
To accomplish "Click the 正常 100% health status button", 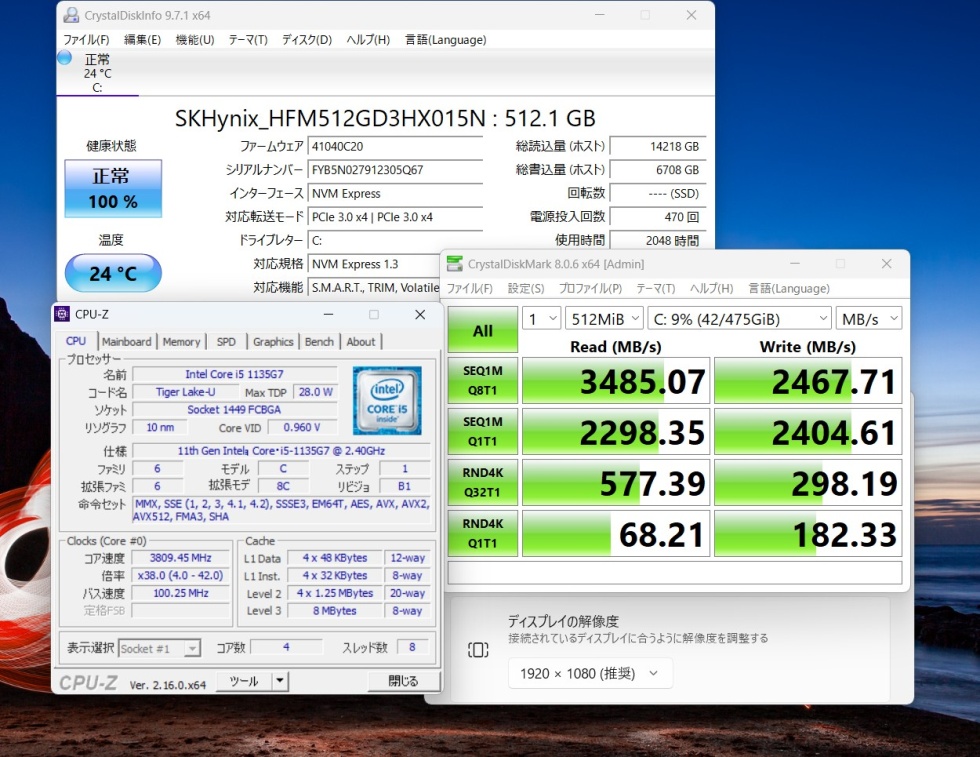I will (113, 189).
